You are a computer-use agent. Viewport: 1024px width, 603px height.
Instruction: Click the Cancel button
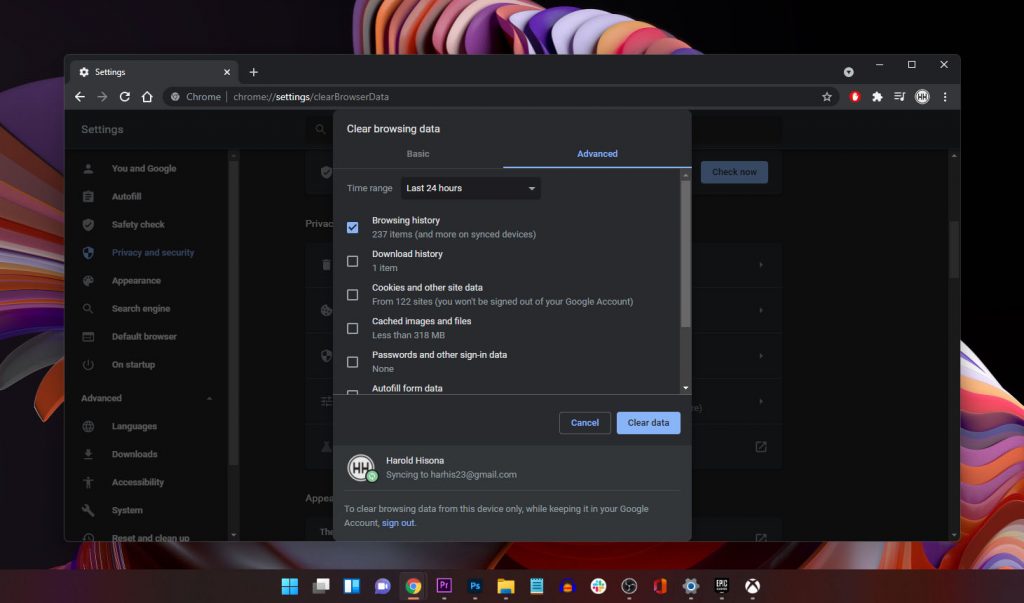(x=584, y=423)
